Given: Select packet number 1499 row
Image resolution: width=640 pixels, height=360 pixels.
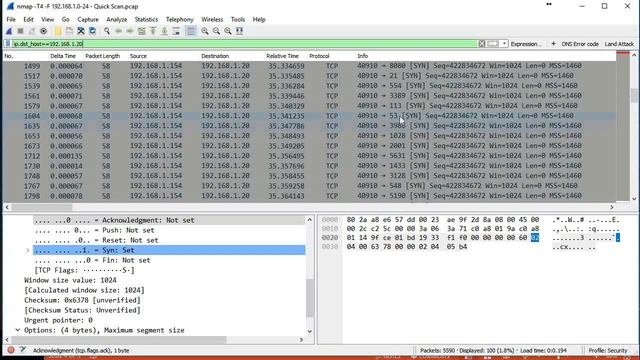Looking at the screenshot, I should coord(309,66).
